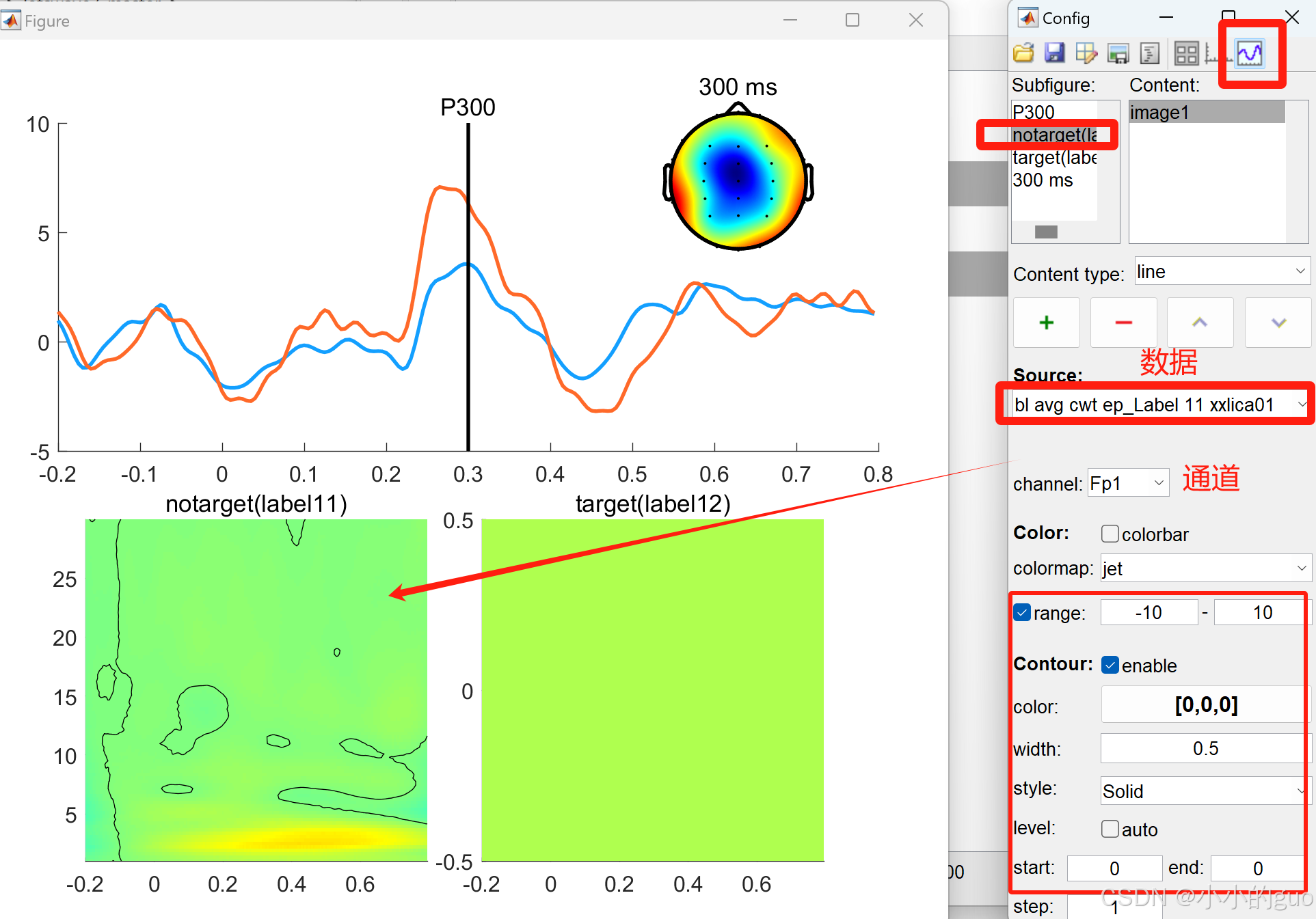Move content down with the down chevron
Screen dimensions: 1316x919
pos(1278,323)
